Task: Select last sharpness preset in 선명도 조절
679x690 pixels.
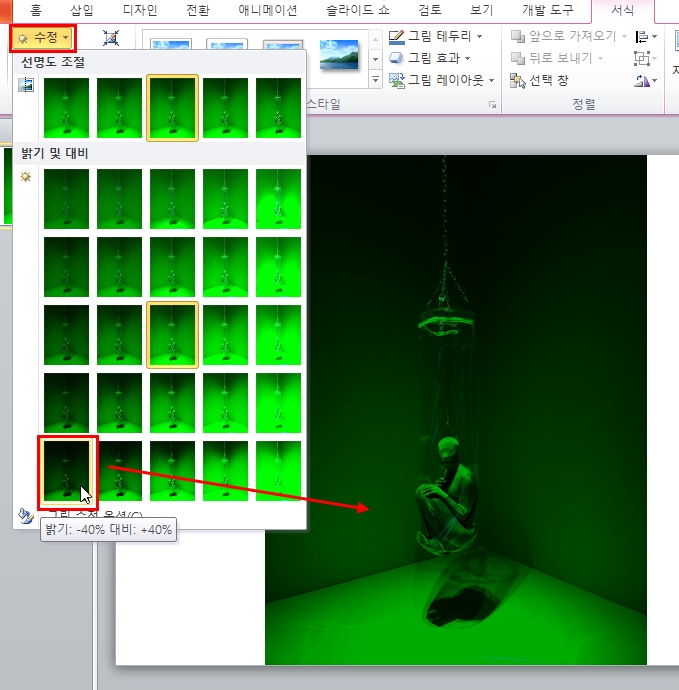Action: [278, 108]
